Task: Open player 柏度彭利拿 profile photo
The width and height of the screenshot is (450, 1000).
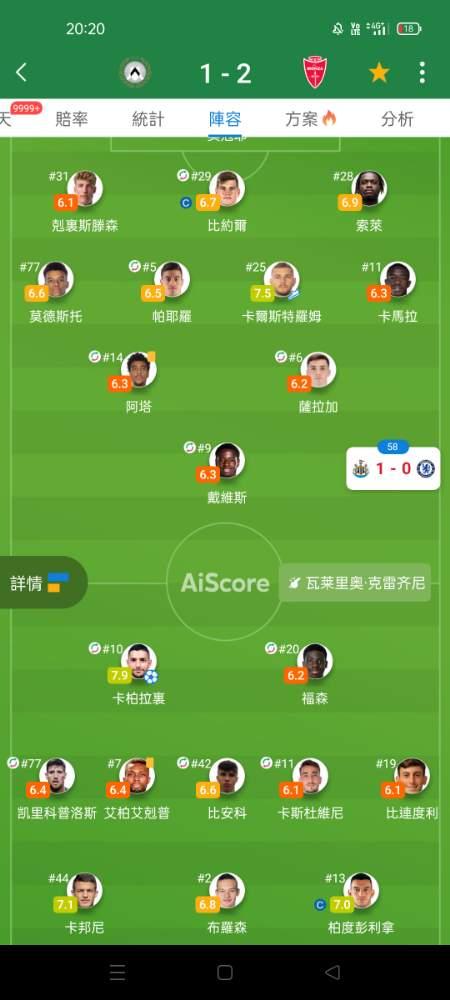Action: point(361,890)
